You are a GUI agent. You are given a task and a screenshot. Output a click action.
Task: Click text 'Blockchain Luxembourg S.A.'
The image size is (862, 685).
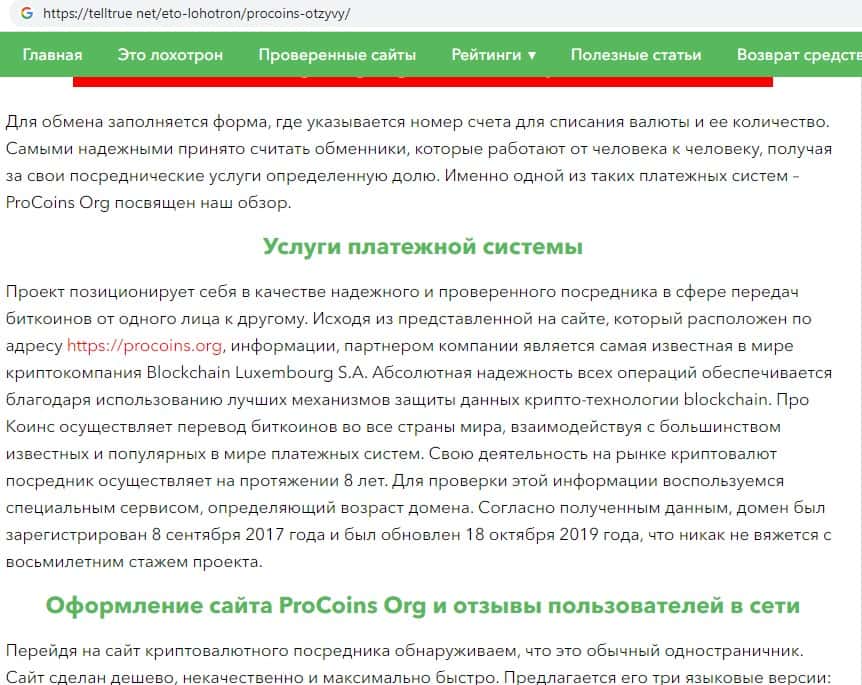(257, 373)
